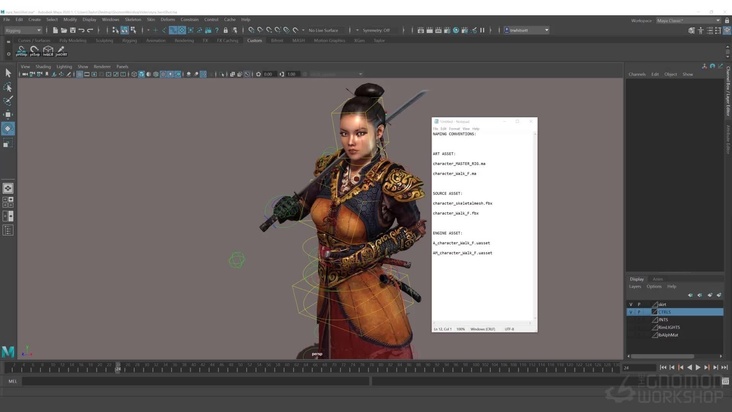The width and height of the screenshot is (732, 412).
Task: Toggle select by object type mode icon
Action: [125, 30]
